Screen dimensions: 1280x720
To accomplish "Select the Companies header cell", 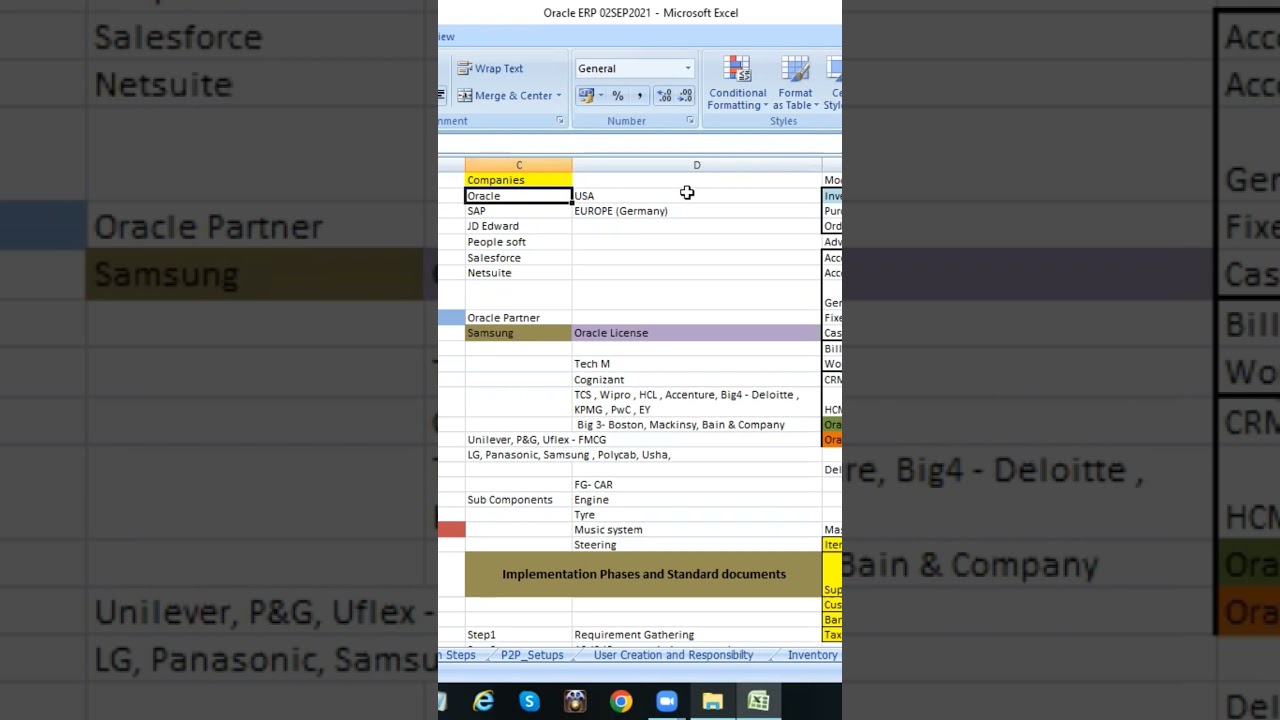I will click(x=518, y=180).
